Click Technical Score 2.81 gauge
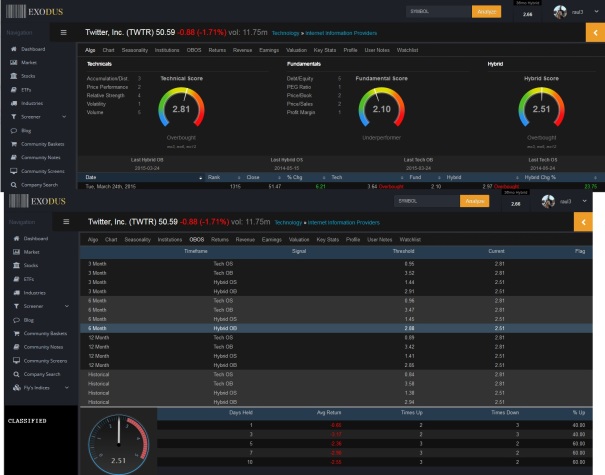 point(181,107)
